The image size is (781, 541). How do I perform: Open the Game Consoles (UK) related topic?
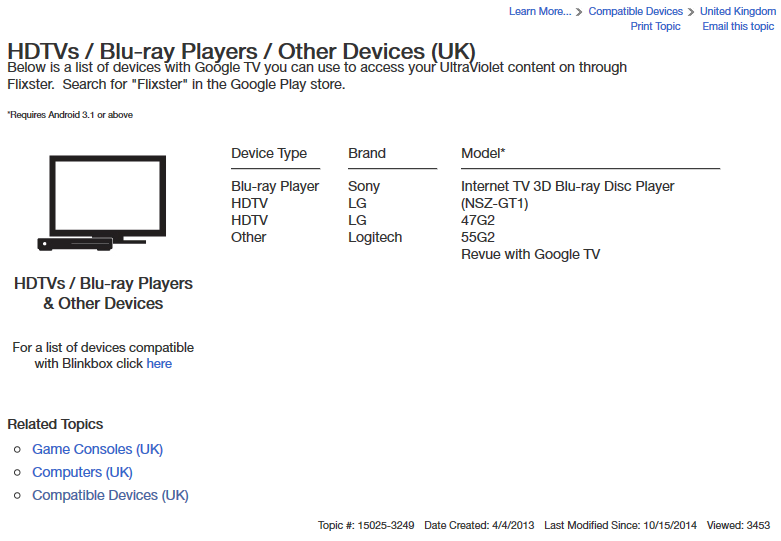coord(97,449)
